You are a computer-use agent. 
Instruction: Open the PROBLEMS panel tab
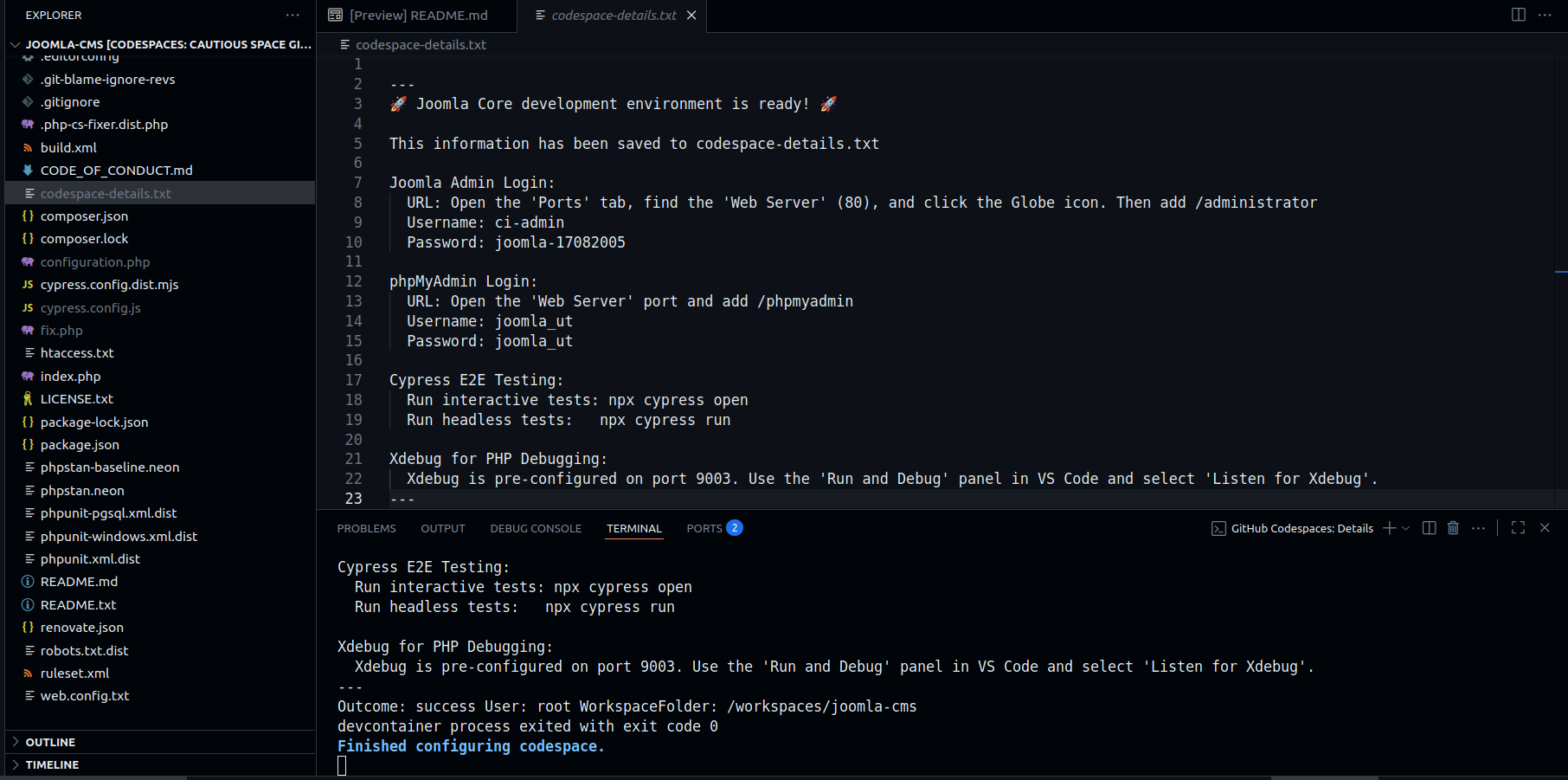point(366,528)
